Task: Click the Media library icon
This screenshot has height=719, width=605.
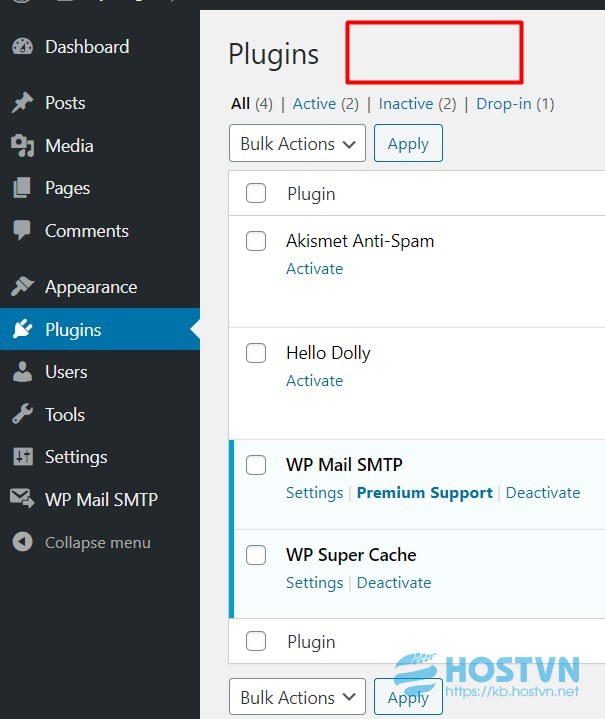Action: [x=22, y=146]
